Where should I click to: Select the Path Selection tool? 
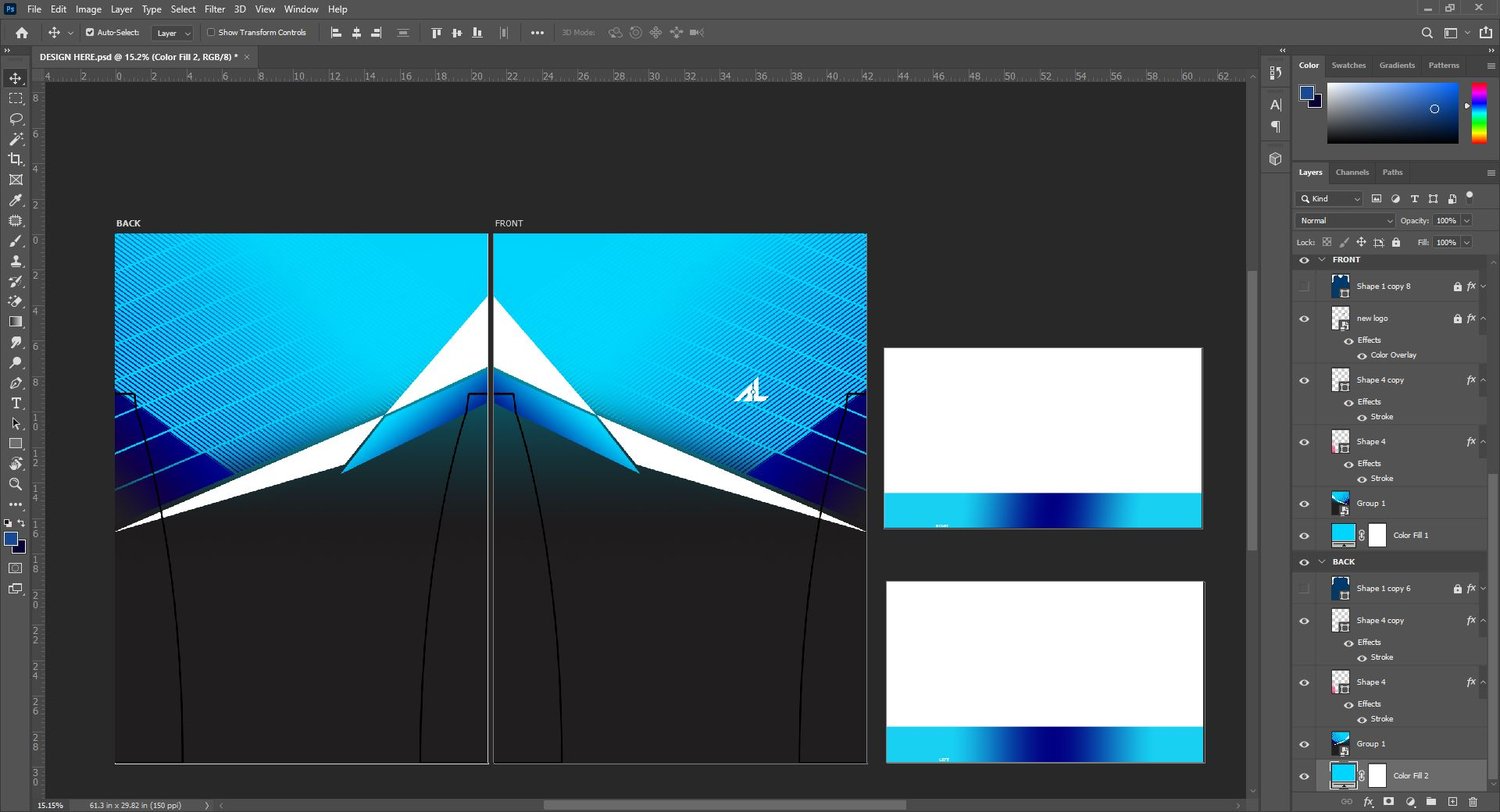15,423
